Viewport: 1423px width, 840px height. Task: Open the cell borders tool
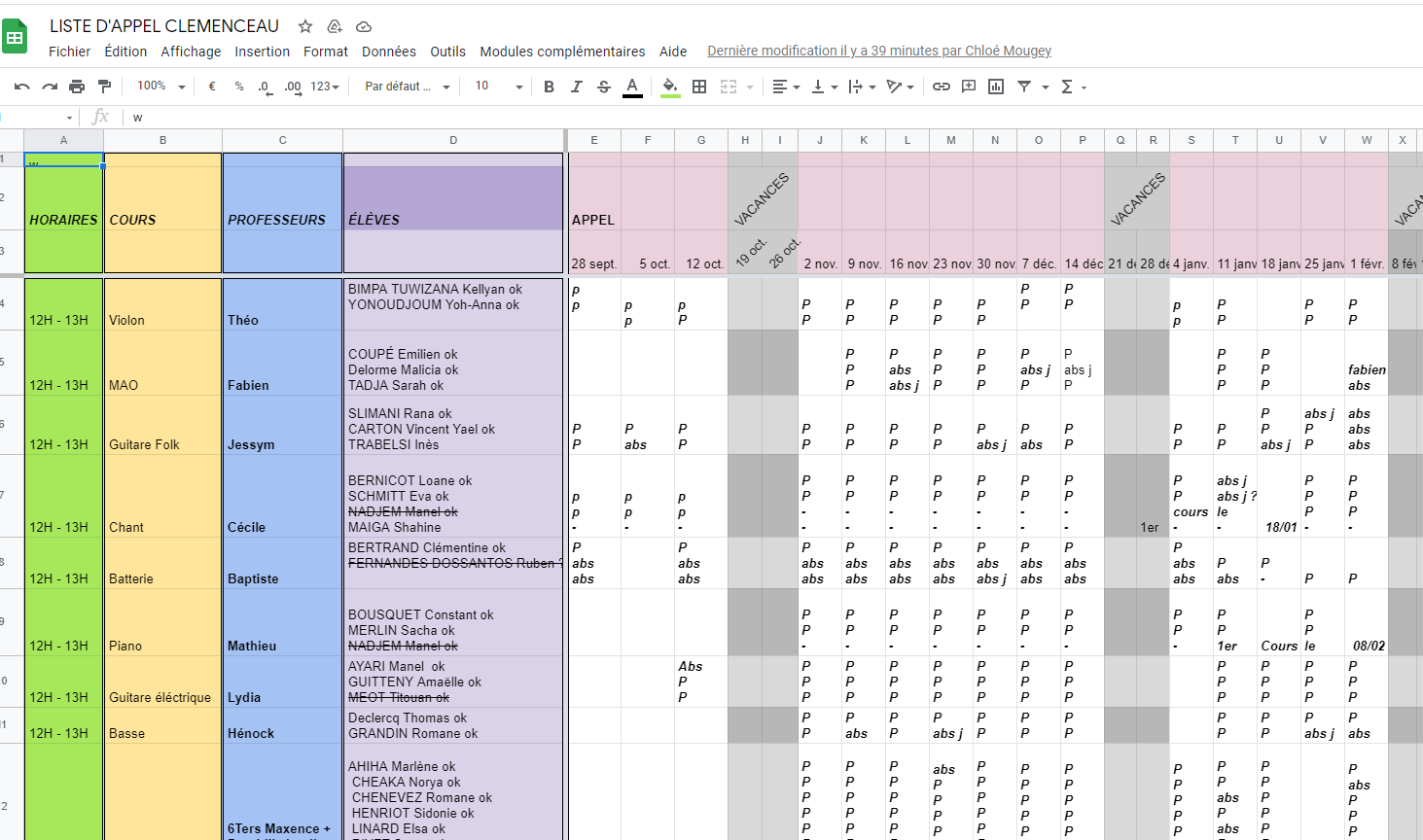(x=699, y=87)
